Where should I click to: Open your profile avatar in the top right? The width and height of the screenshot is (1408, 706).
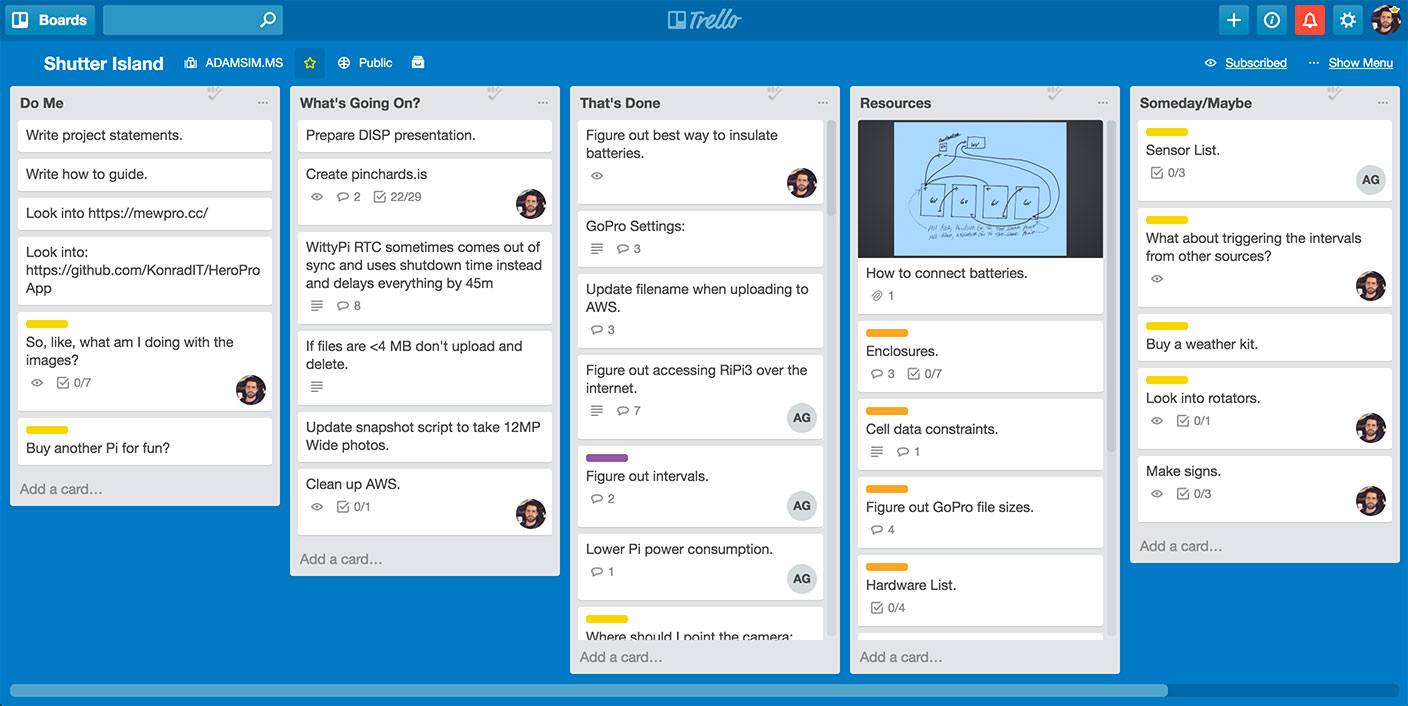pos(1386,19)
